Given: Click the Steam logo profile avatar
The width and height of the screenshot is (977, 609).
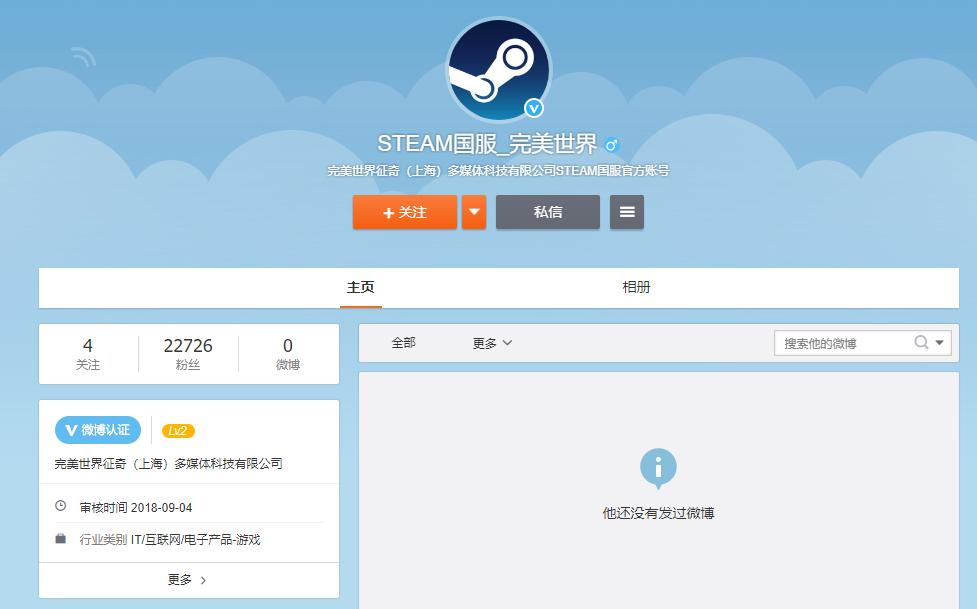Looking at the screenshot, I should coord(498,70).
